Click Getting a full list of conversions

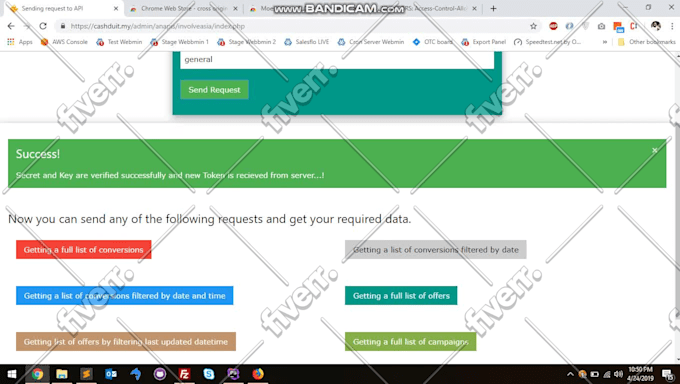point(84,249)
